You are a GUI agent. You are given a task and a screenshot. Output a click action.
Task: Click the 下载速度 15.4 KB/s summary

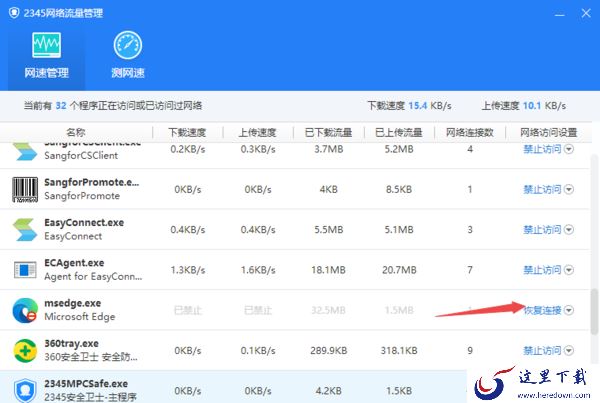point(409,106)
